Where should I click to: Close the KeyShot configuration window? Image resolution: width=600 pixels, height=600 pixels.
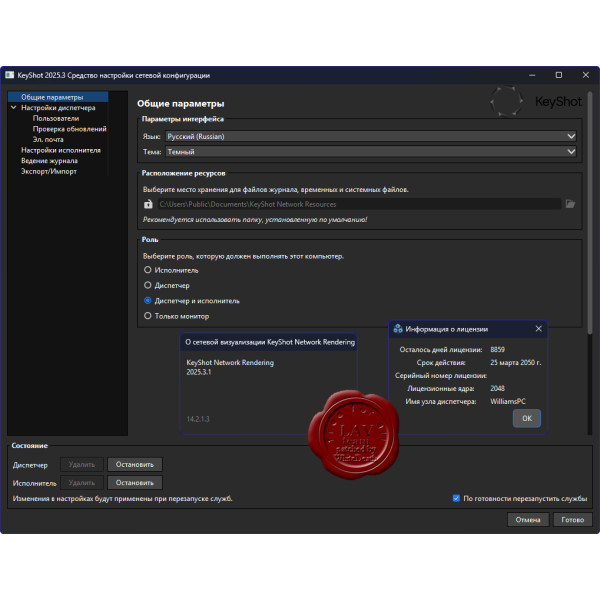(x=585, y=75)
